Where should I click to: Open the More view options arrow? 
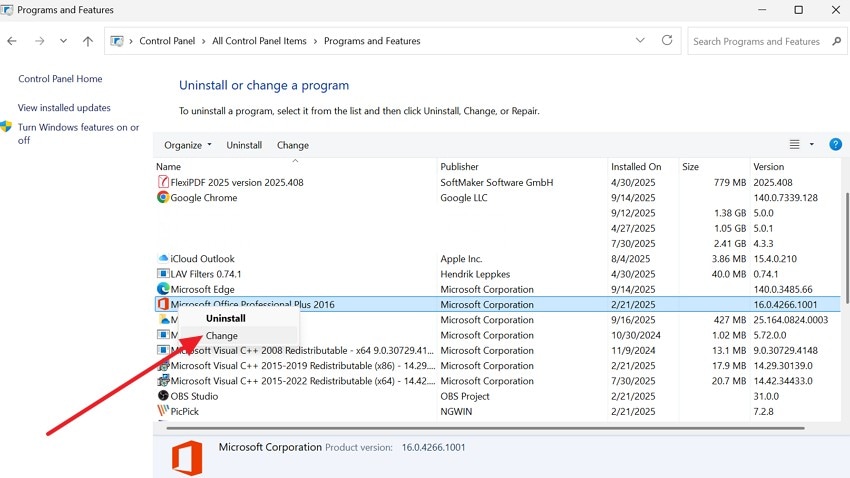[x=812, y=144]
